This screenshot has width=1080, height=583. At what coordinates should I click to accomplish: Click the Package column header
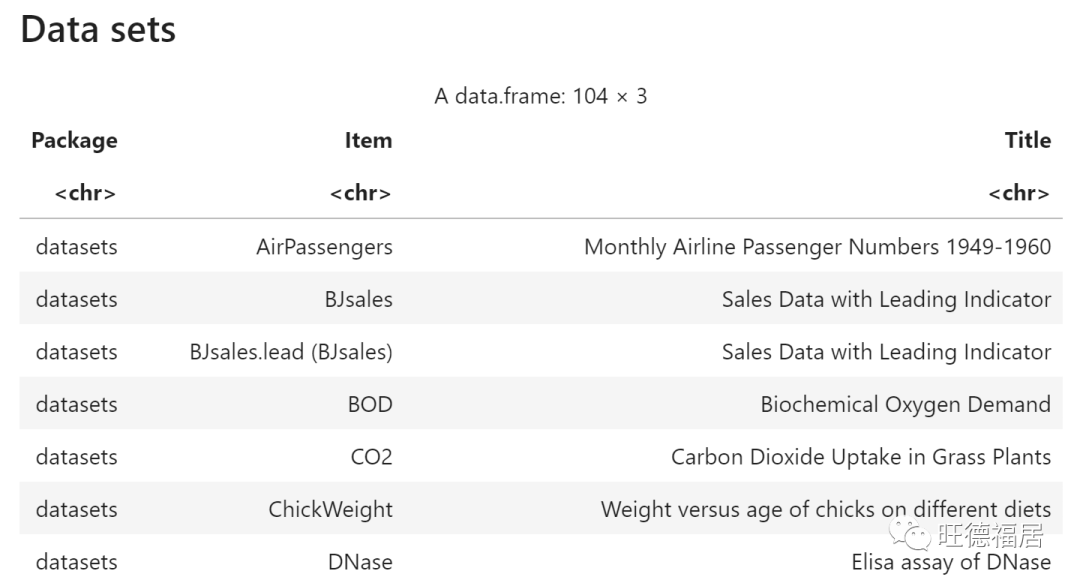[x=74, y=141]
